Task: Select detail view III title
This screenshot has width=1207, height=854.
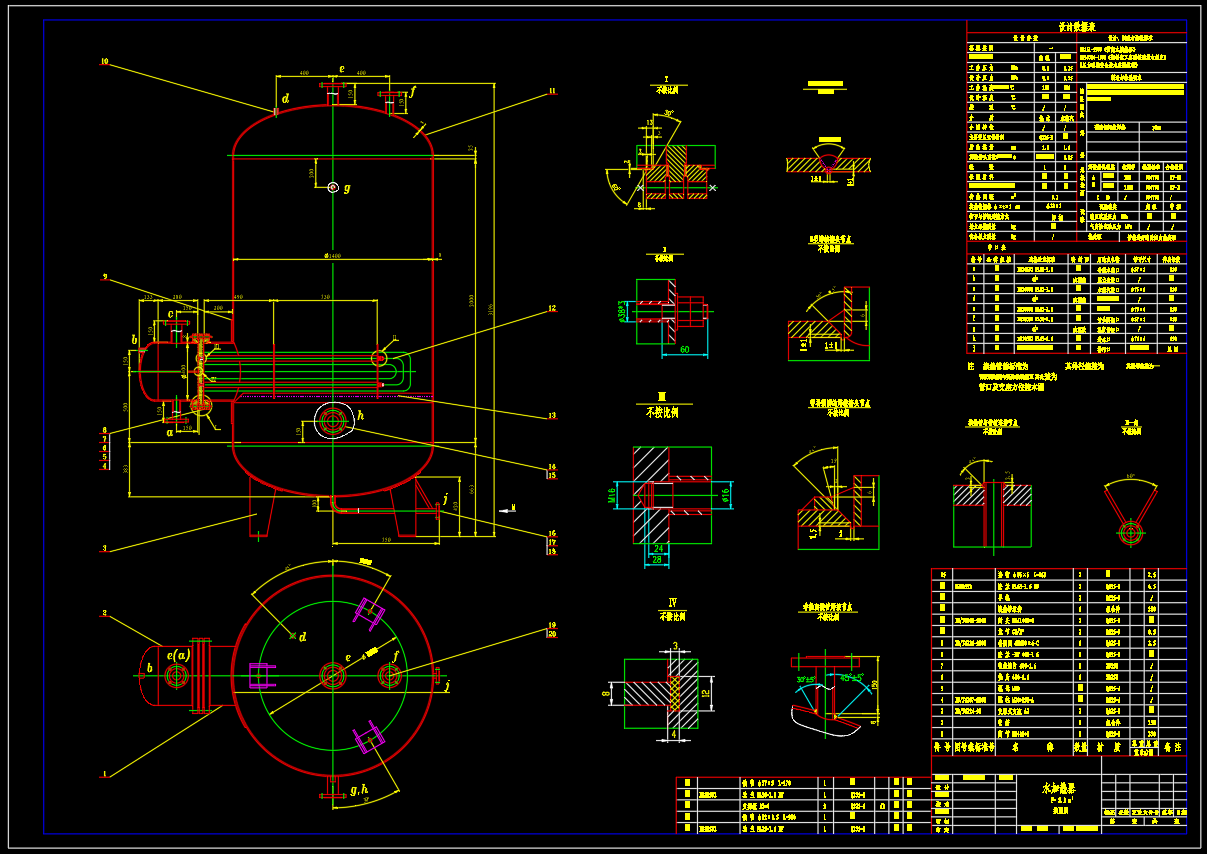Action: click(661, 398)
